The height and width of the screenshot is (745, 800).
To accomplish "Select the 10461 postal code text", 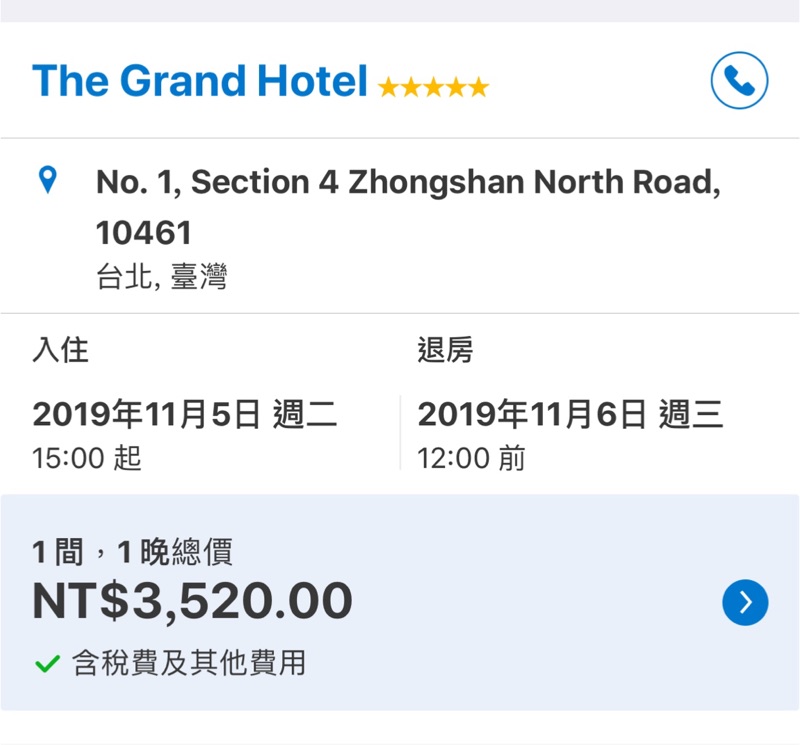I will coord(143,233).
